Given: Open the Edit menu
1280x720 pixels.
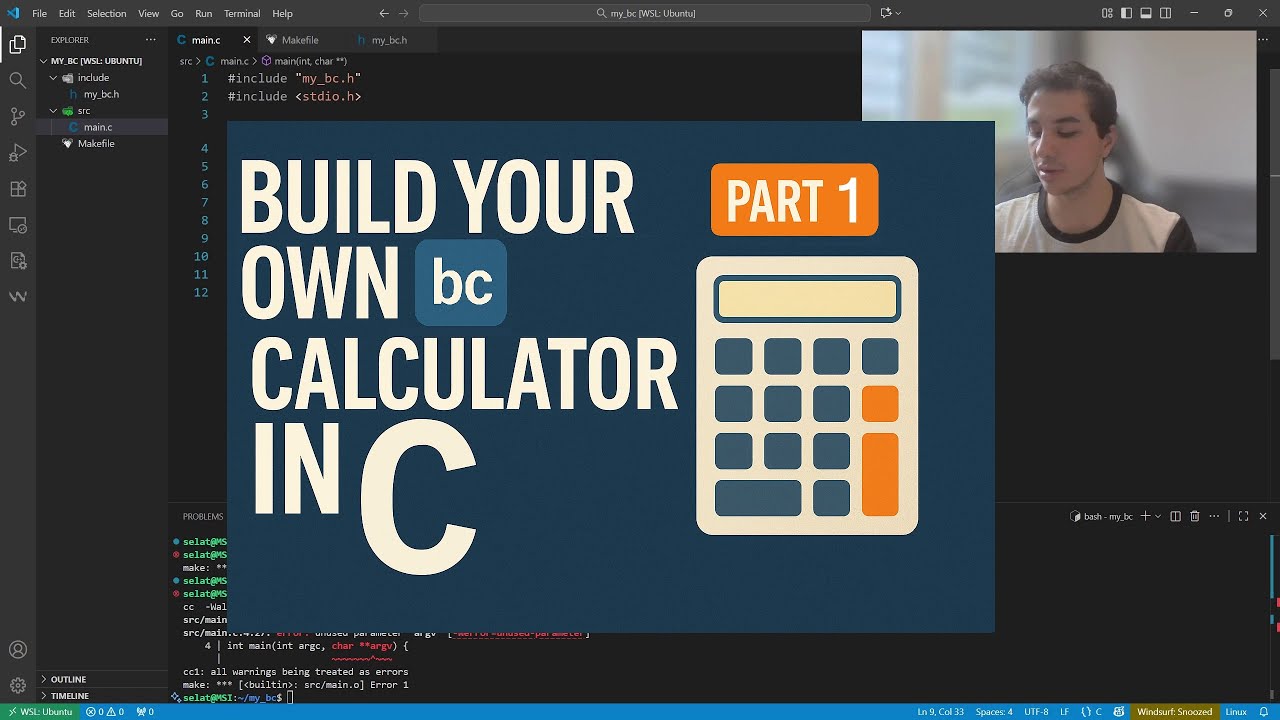Looking at the screenshot, I should pos(67,13).
